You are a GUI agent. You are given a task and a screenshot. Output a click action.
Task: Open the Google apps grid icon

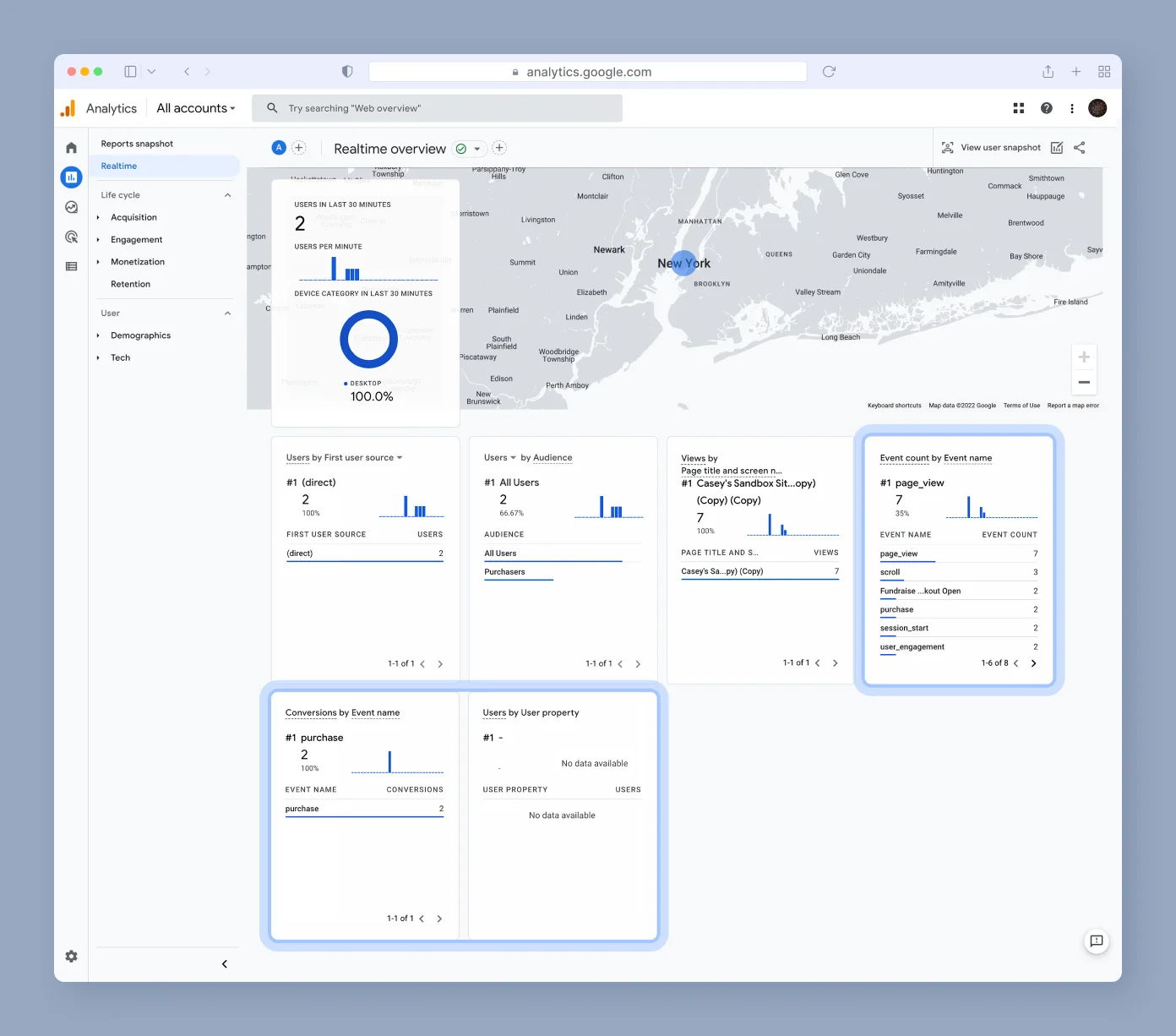[1018, 108]
